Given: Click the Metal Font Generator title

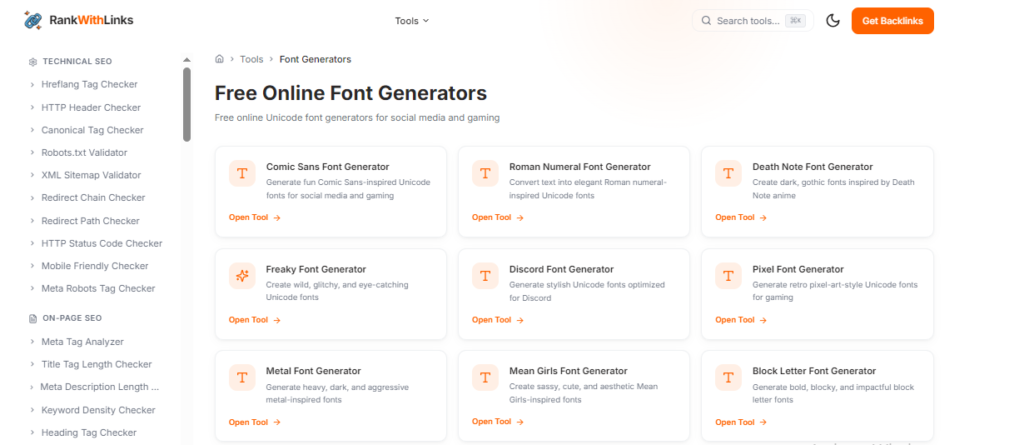Looking at the screenshot, I should (313, 371).
